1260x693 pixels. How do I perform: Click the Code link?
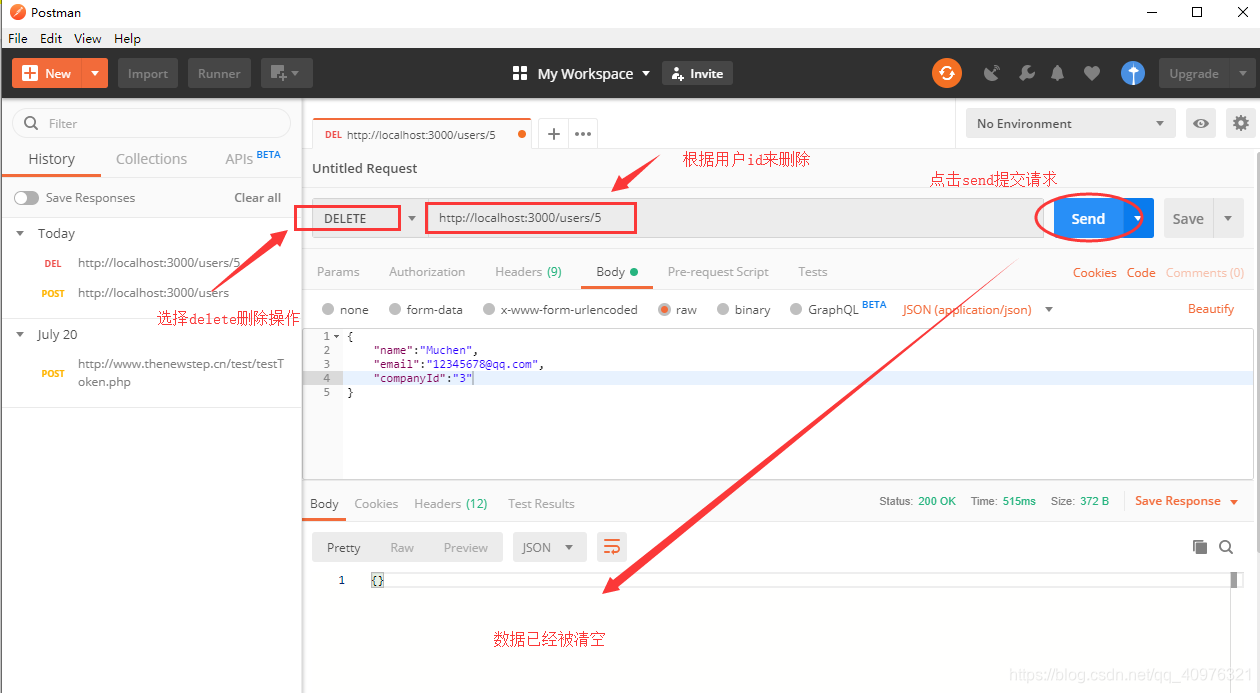coord(1141,272)
